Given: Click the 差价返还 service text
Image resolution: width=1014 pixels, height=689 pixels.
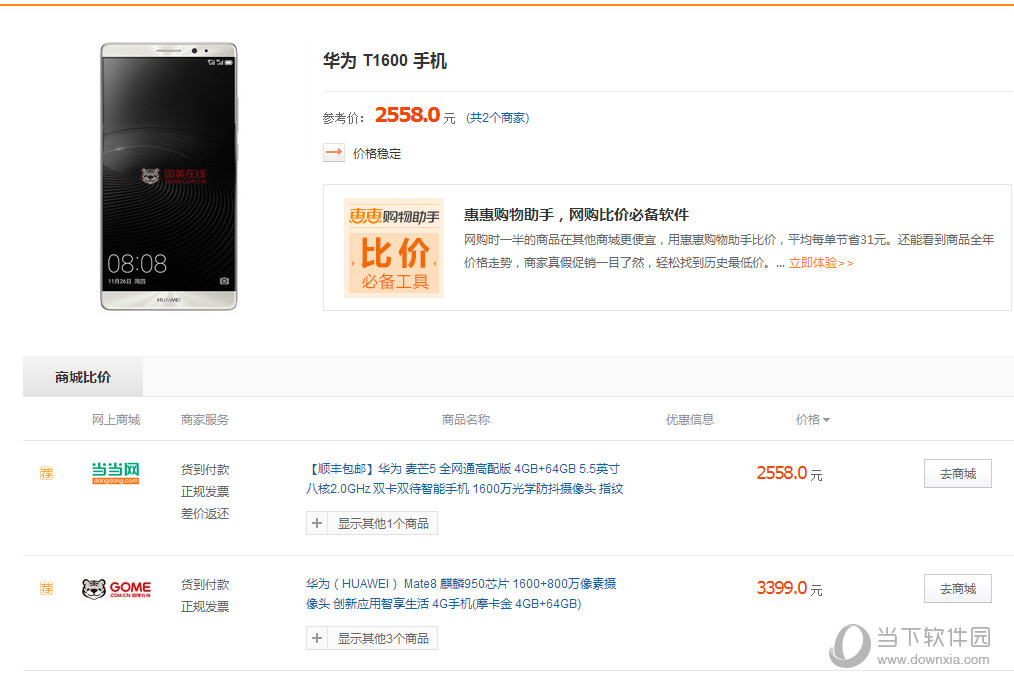Looking at the screenshot, I should pyautogui.click(x=205, y=514).
